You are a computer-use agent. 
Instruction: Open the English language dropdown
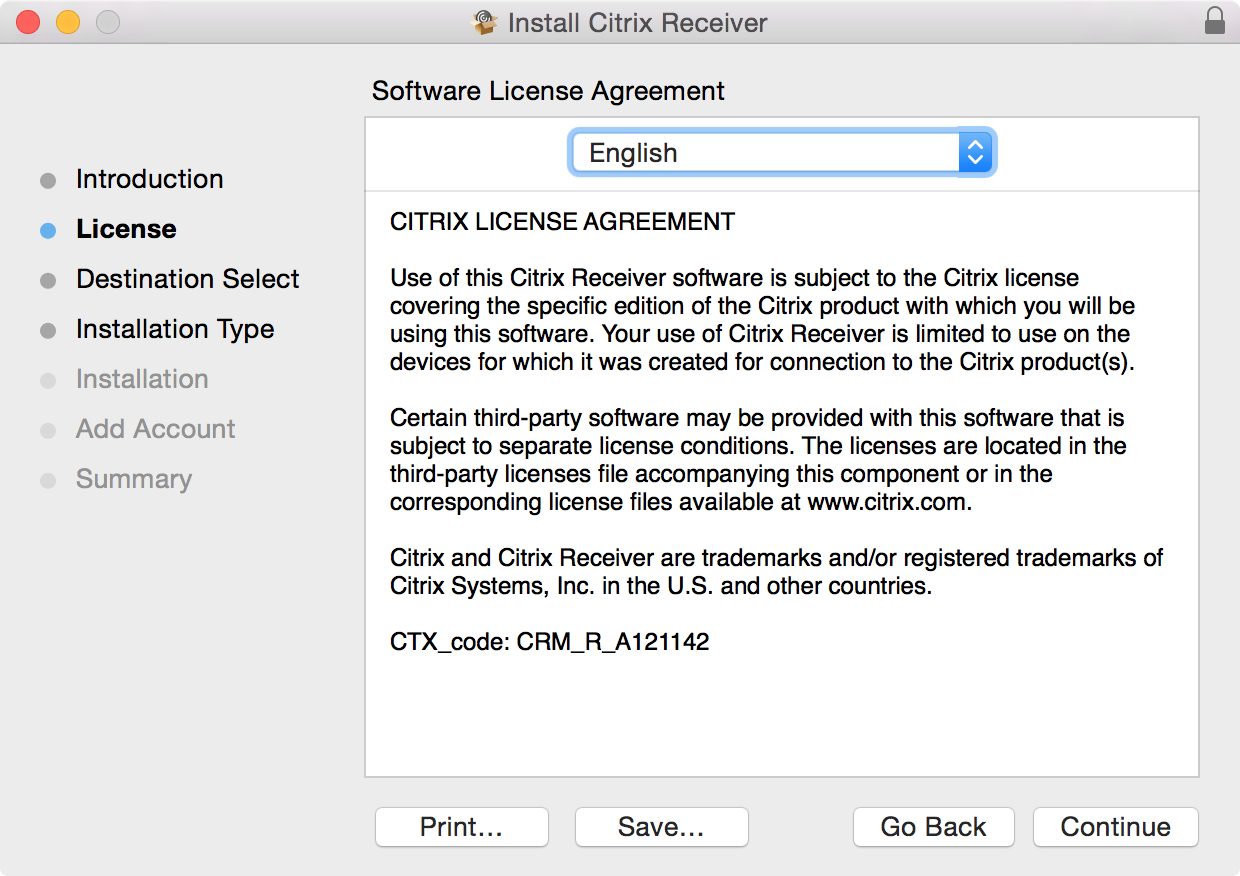(782, 153)
